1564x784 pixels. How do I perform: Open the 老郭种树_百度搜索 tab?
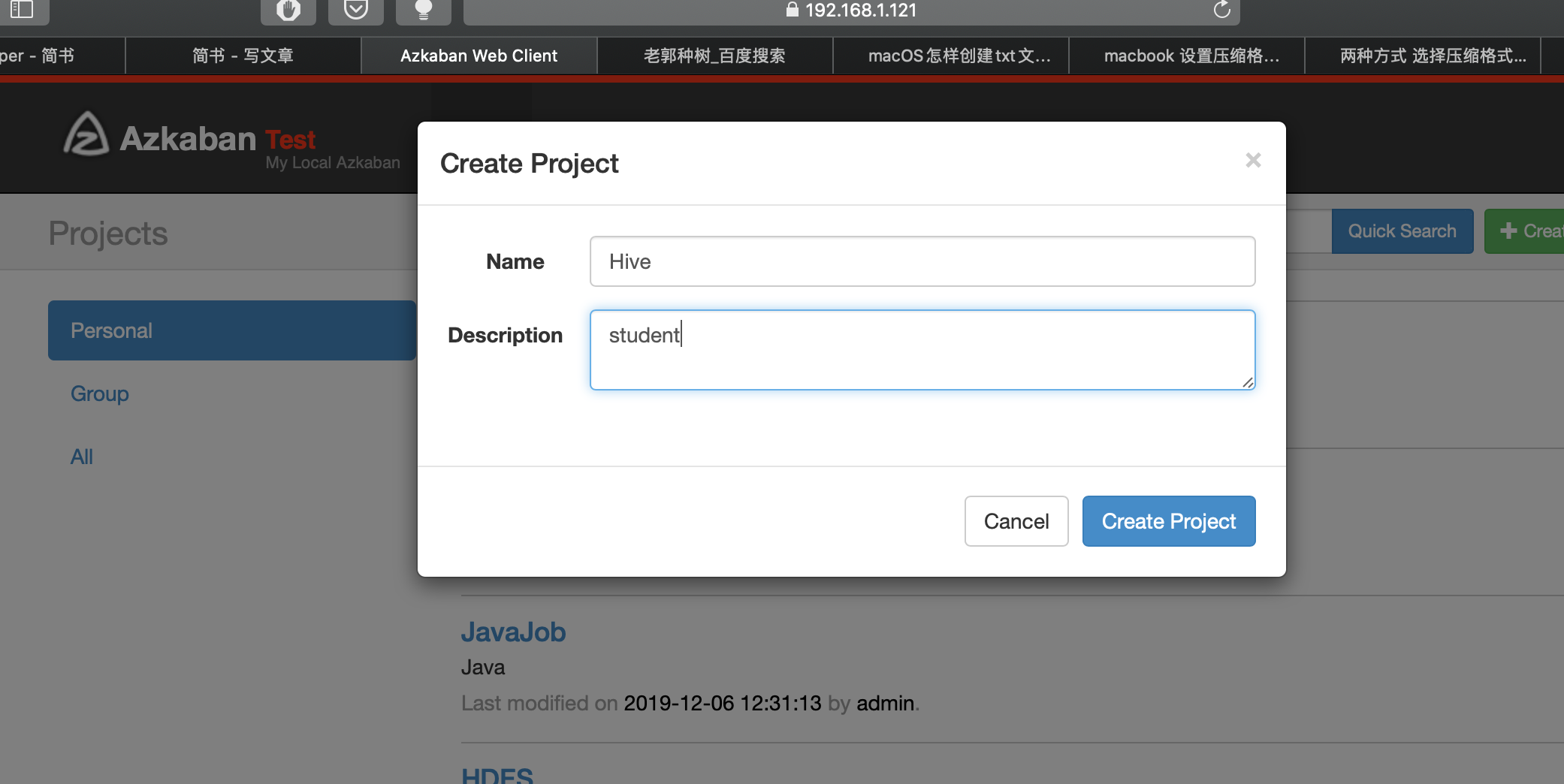click(714, 56)
